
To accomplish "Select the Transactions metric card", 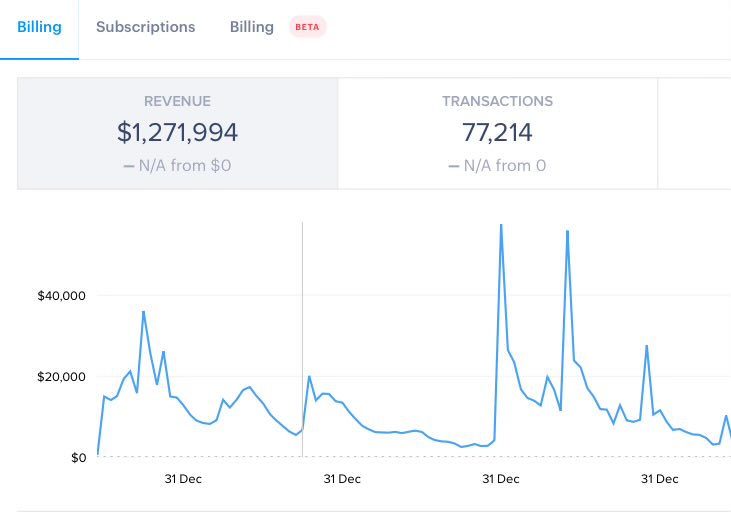I will click(x=497, y=133).
